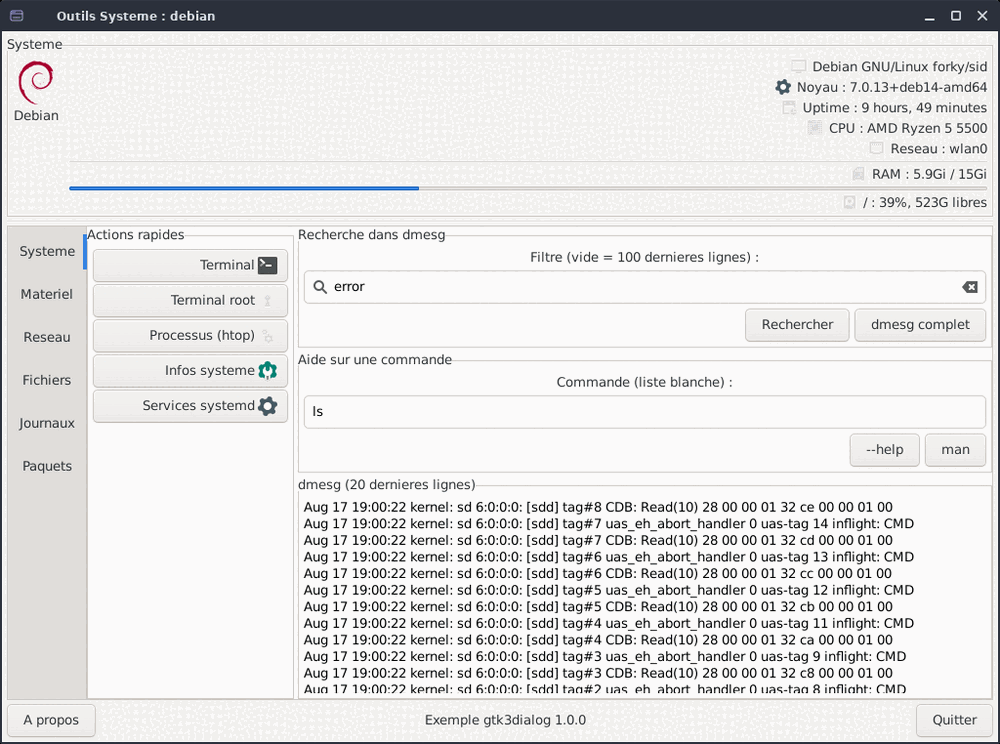Click the memory icon beside RAM

tap(858, 174)
